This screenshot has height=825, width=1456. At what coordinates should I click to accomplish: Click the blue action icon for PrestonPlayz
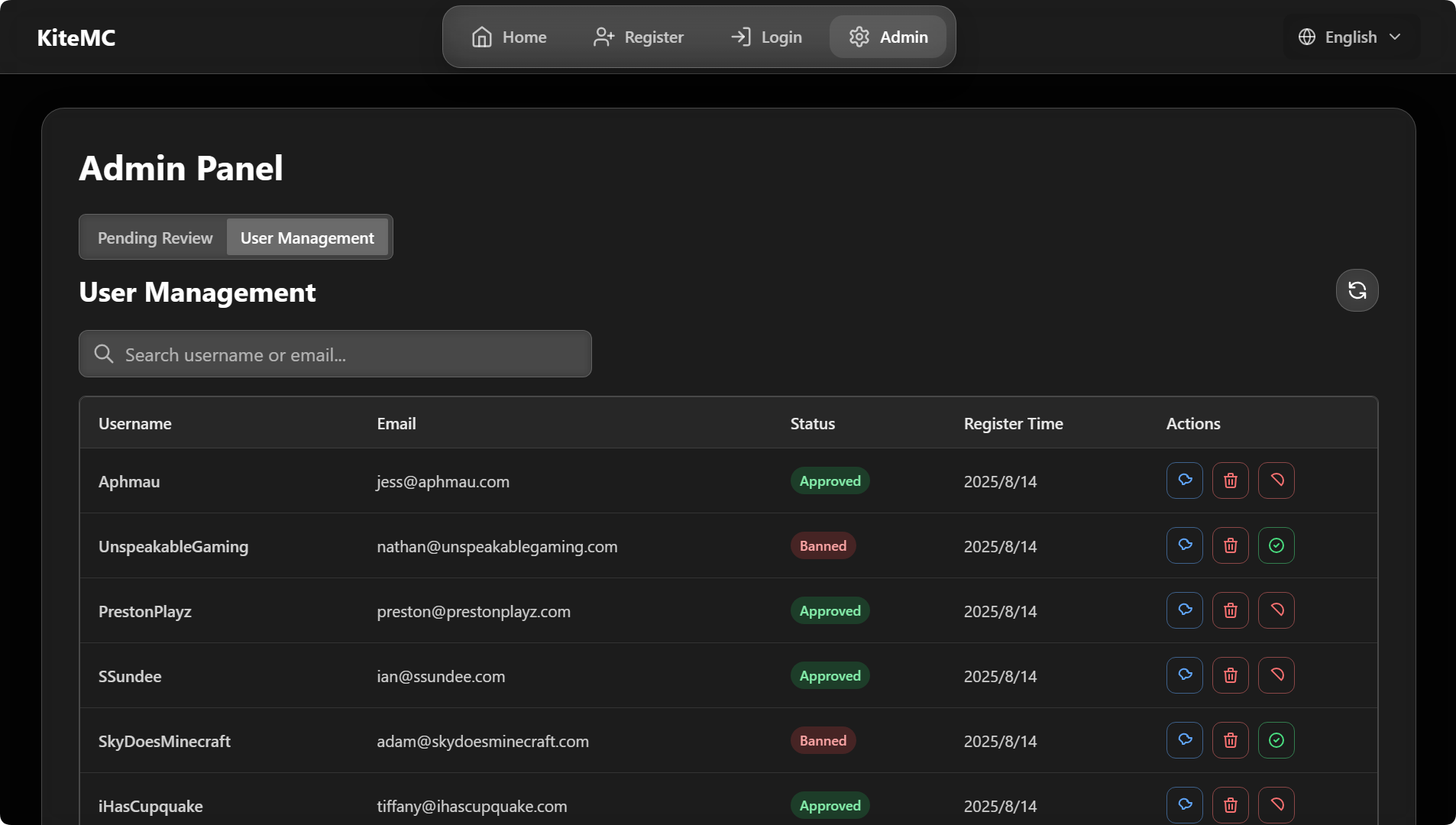1184,610
